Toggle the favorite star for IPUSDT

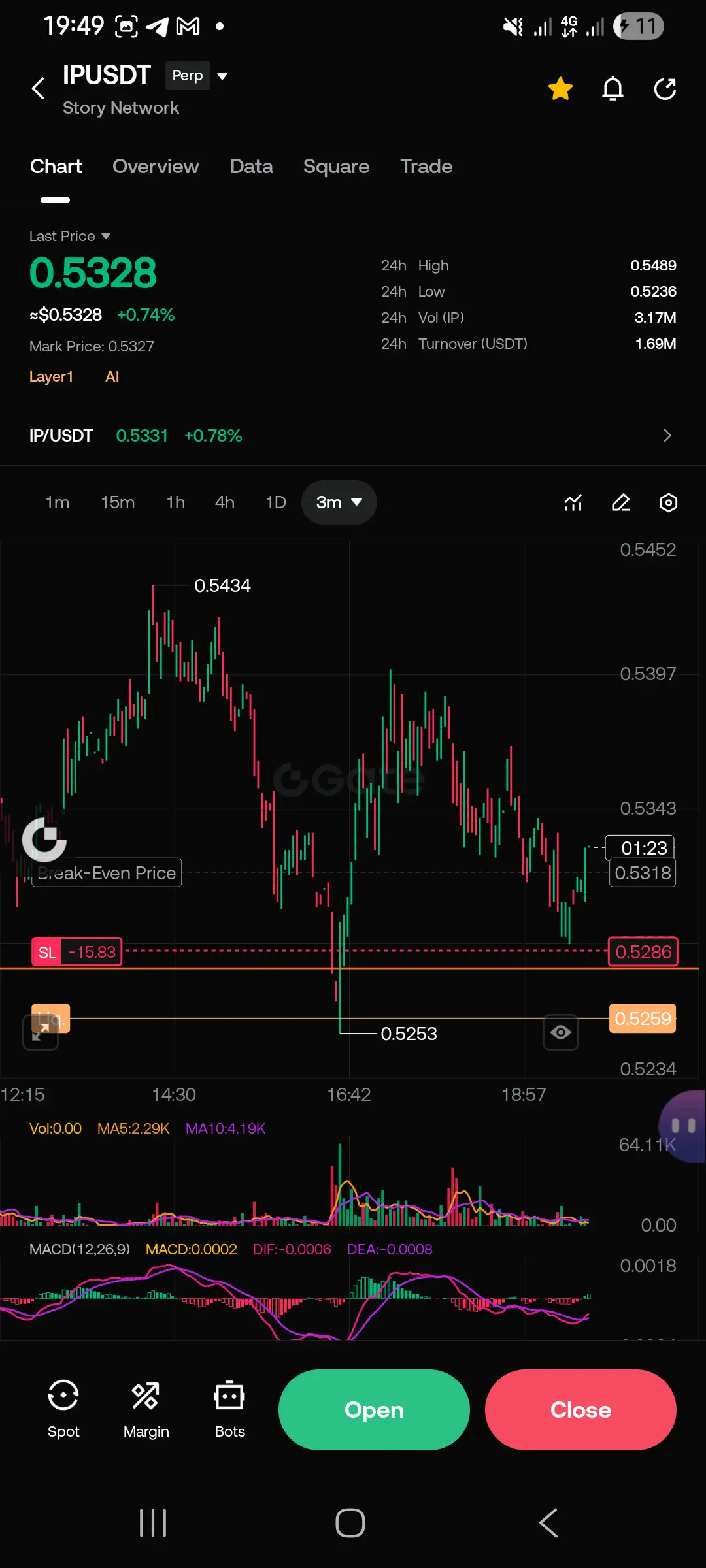point(560,88)
